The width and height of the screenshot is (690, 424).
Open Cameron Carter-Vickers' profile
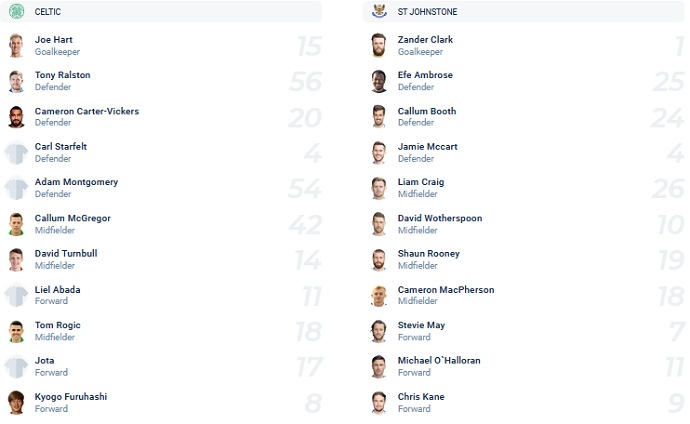click(x=87, y=111)
